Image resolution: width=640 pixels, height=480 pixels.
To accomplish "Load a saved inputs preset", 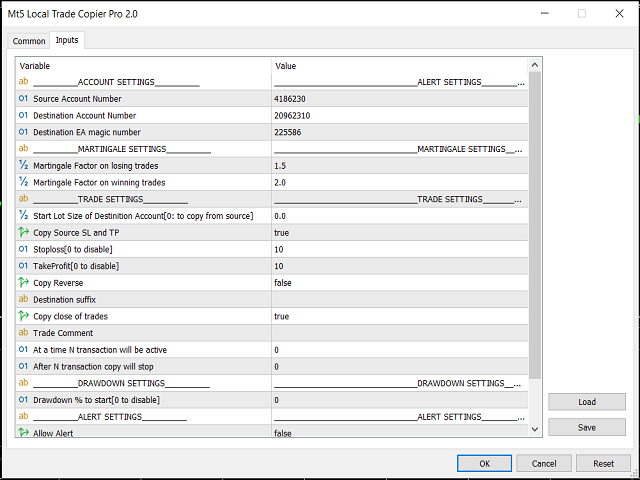I will 587,402.
